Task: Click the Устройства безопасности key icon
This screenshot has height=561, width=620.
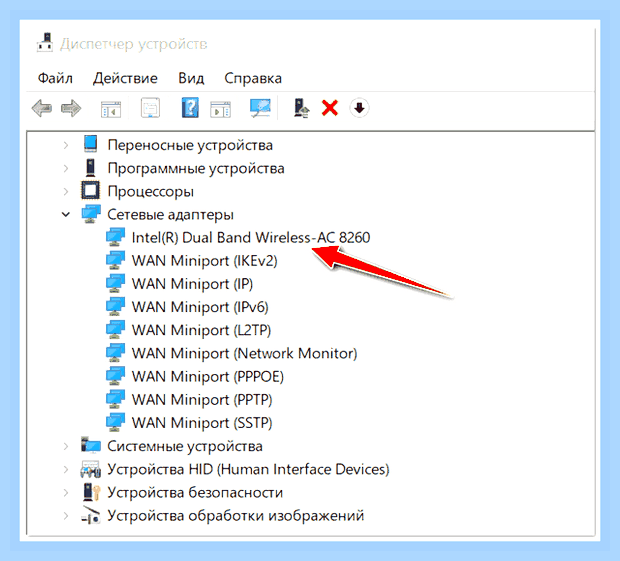Action: (x=91, y=492)
